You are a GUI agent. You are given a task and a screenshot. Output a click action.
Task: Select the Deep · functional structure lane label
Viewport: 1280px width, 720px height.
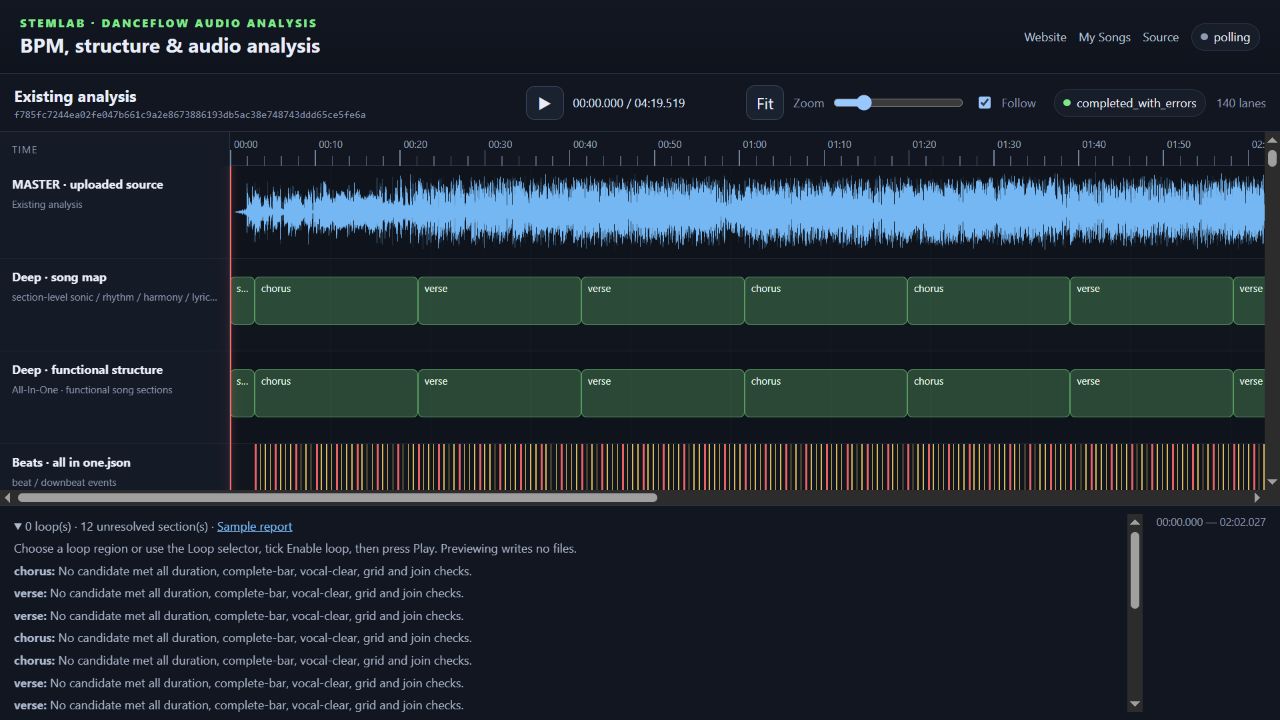click(87, 370)
